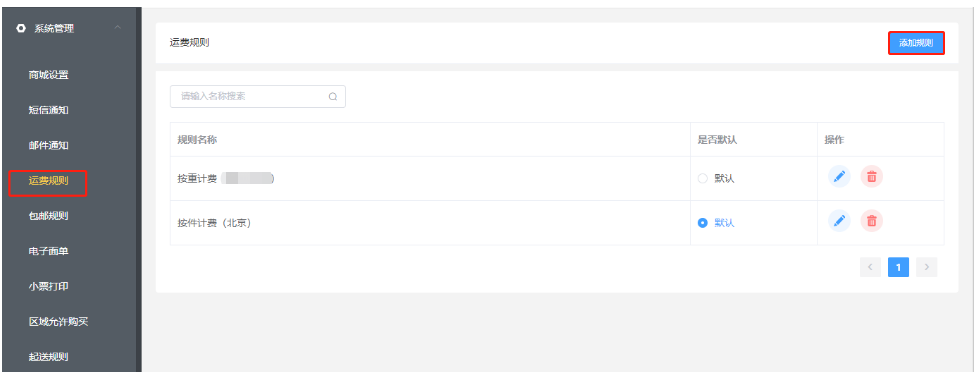Screen dimensions: 975x372
Task: Select 运费规则 in the sidebar
Action: pyautogui.click(x=49, y=181)
